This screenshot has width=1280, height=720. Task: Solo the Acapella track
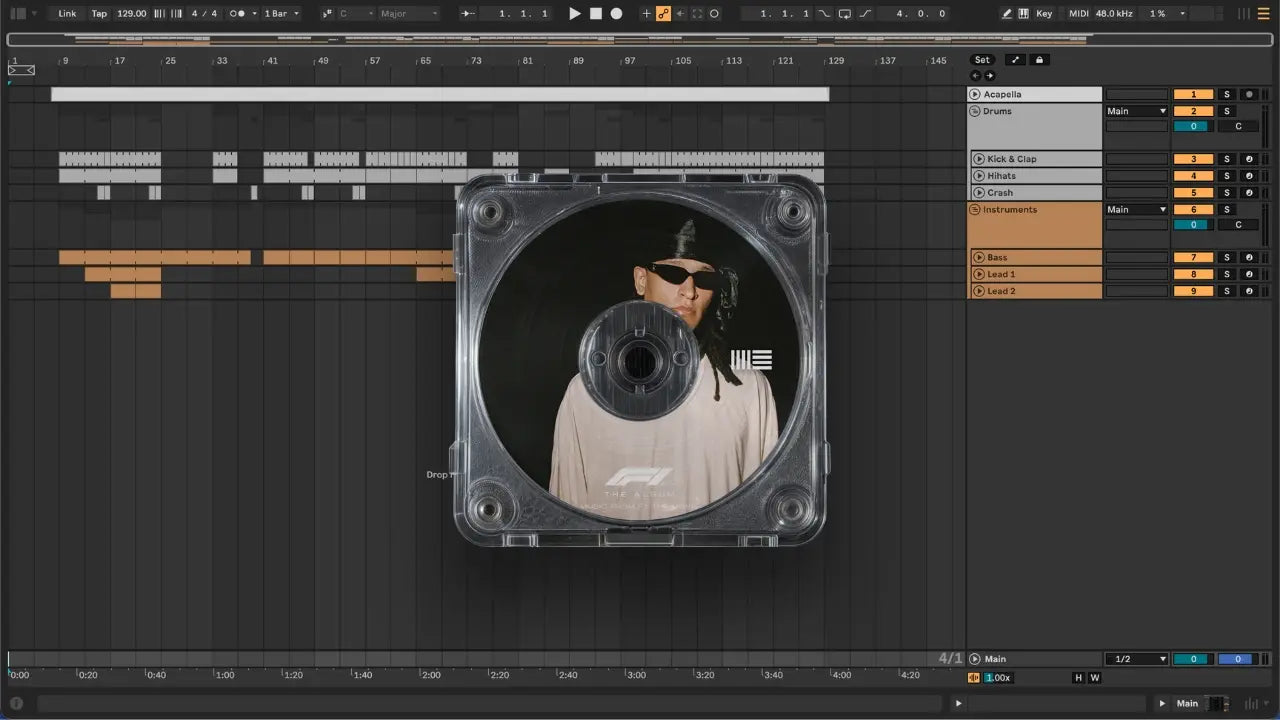pos(1227,94)
